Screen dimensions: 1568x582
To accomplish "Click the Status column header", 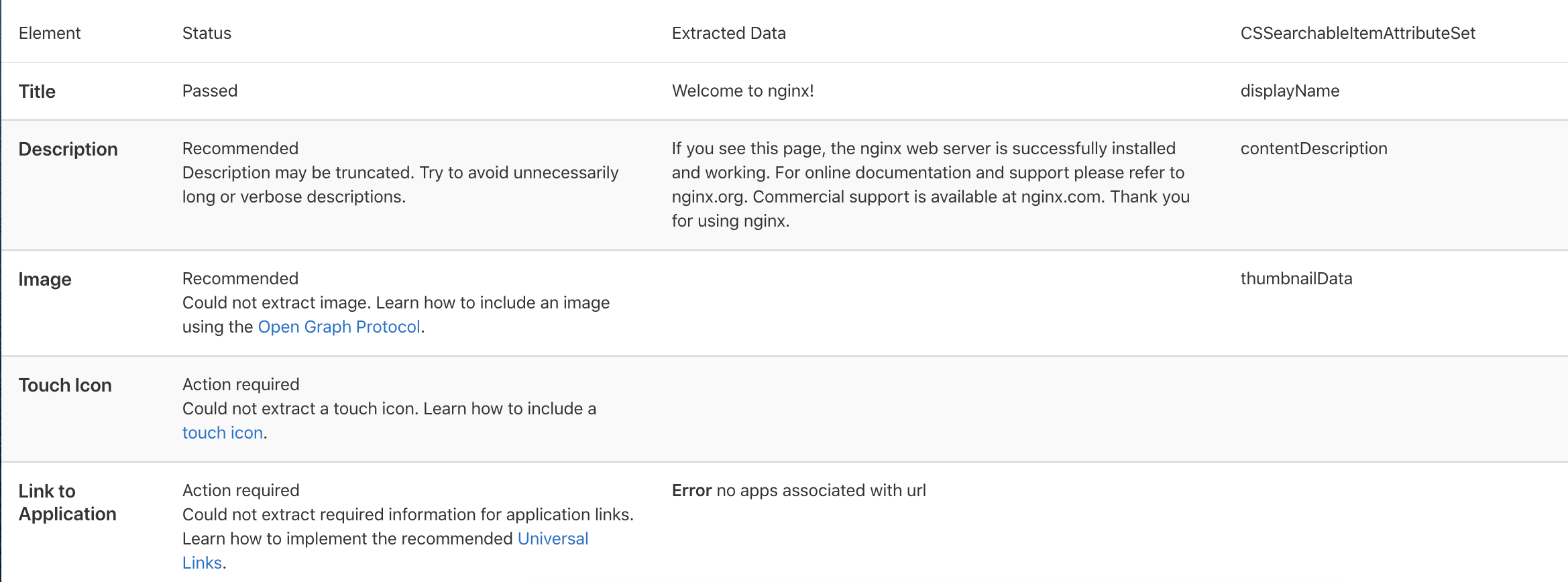I will pyautogui.click(x=207, y=33).
